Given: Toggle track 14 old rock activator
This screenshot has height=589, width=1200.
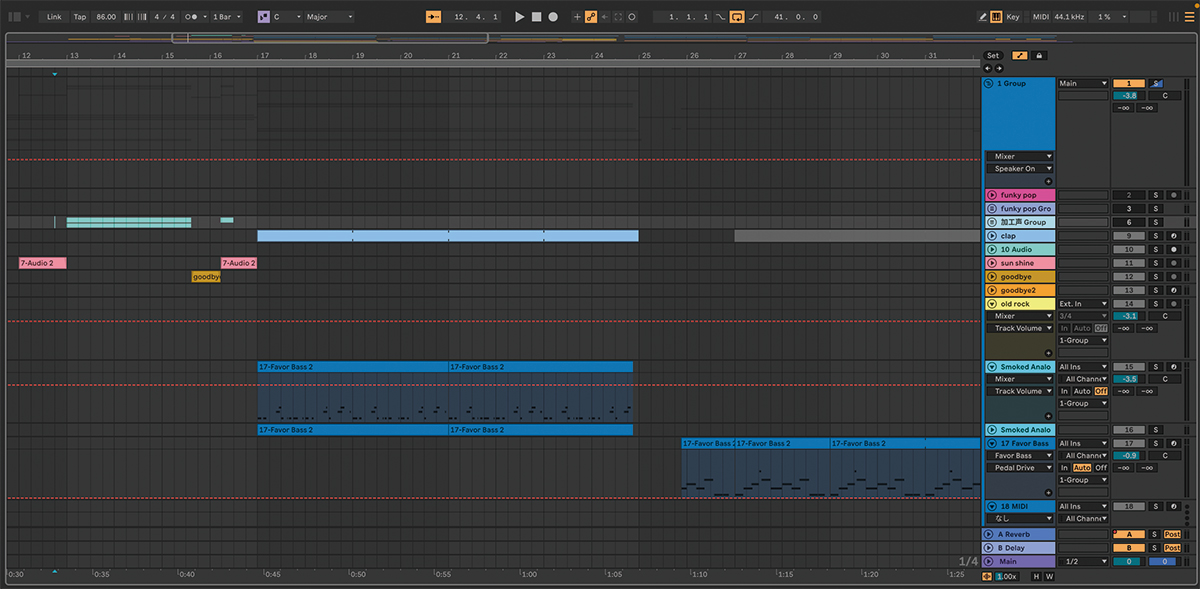Looking at the screenshot, I should point(1129,304).
